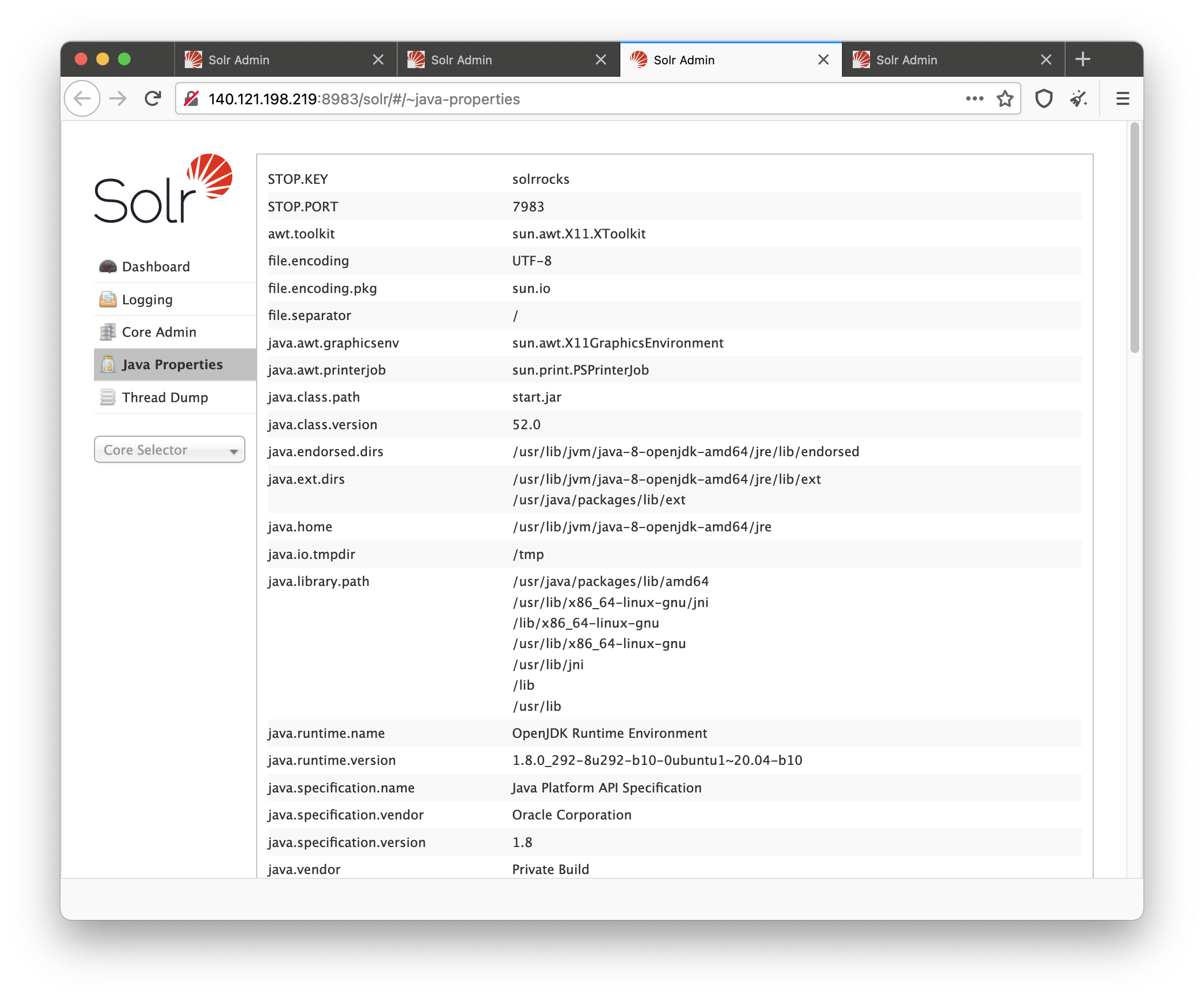
Task: Click the java.class.version value 52.0
Action: 526,424
